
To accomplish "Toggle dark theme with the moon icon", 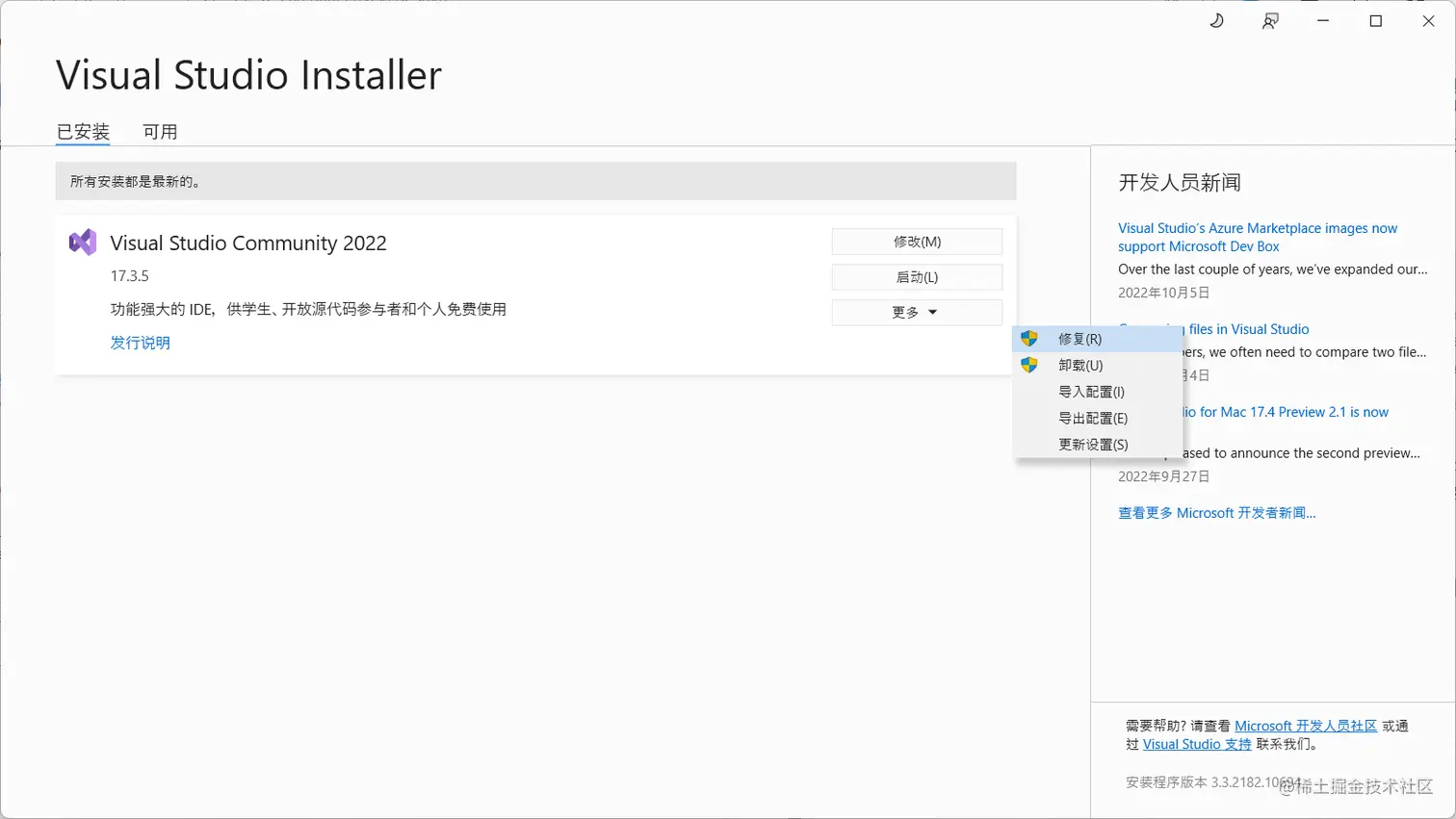I will coord(1215,20).
